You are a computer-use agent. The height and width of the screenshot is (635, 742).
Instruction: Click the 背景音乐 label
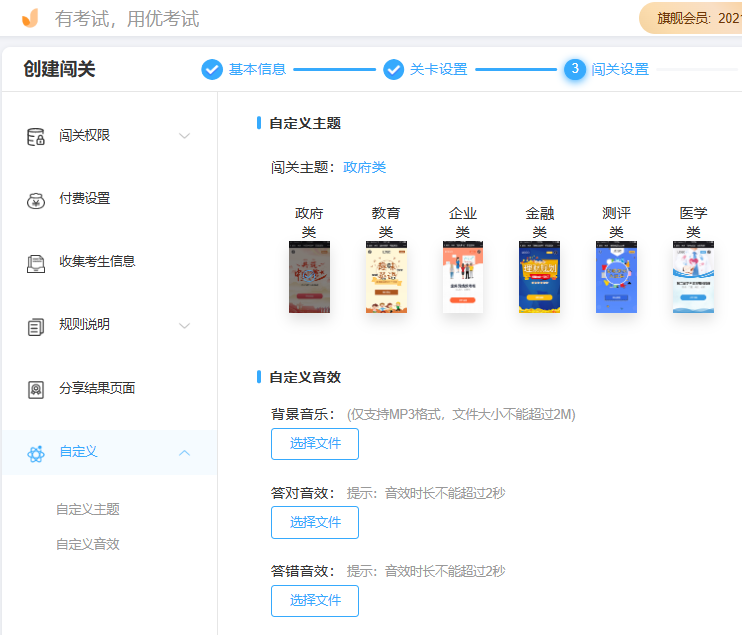[303, 415]
